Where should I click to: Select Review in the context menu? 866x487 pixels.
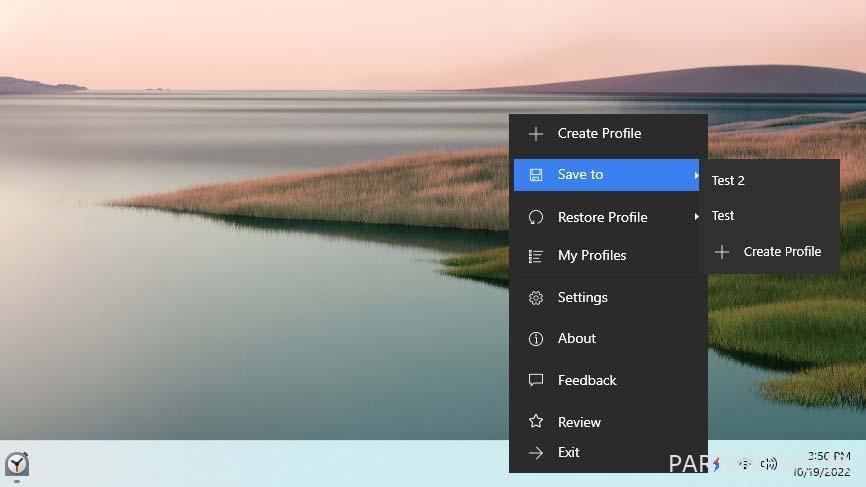pos(608,422)
